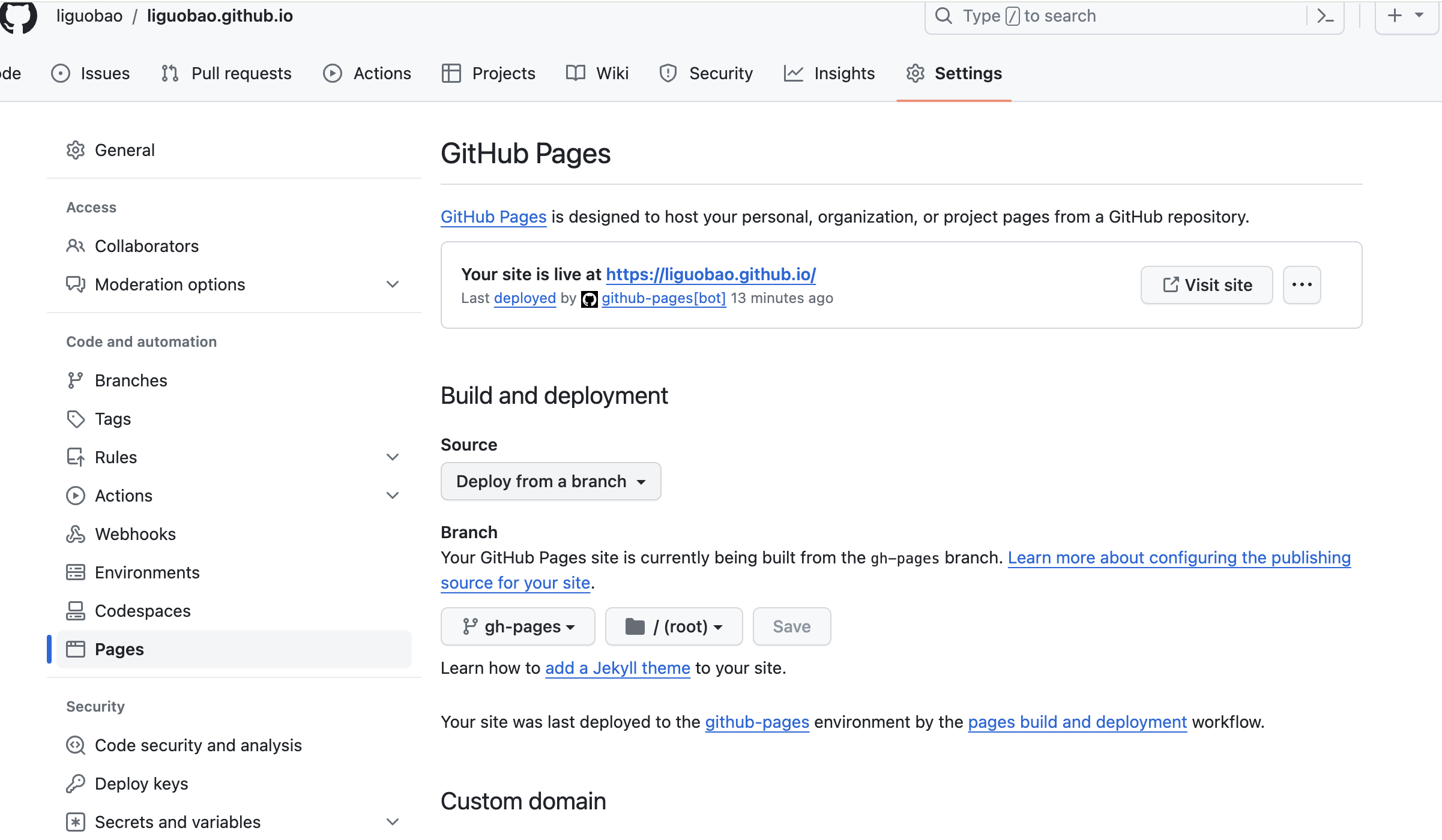The image size is (1442, 840).
Task: Open the / (root) folder dropdown
Action: click(x=674, y=626)
